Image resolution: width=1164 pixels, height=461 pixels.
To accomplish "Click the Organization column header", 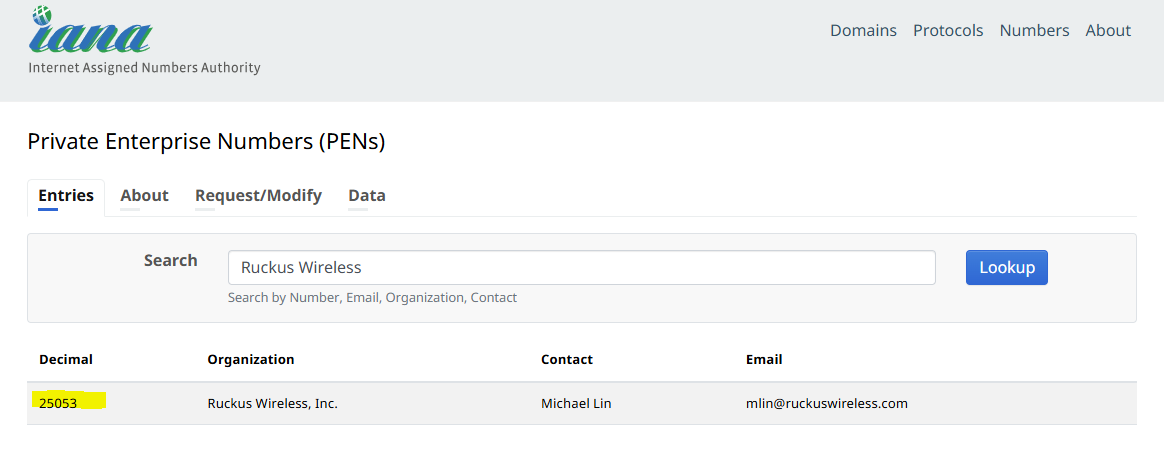I will [251, 360].
